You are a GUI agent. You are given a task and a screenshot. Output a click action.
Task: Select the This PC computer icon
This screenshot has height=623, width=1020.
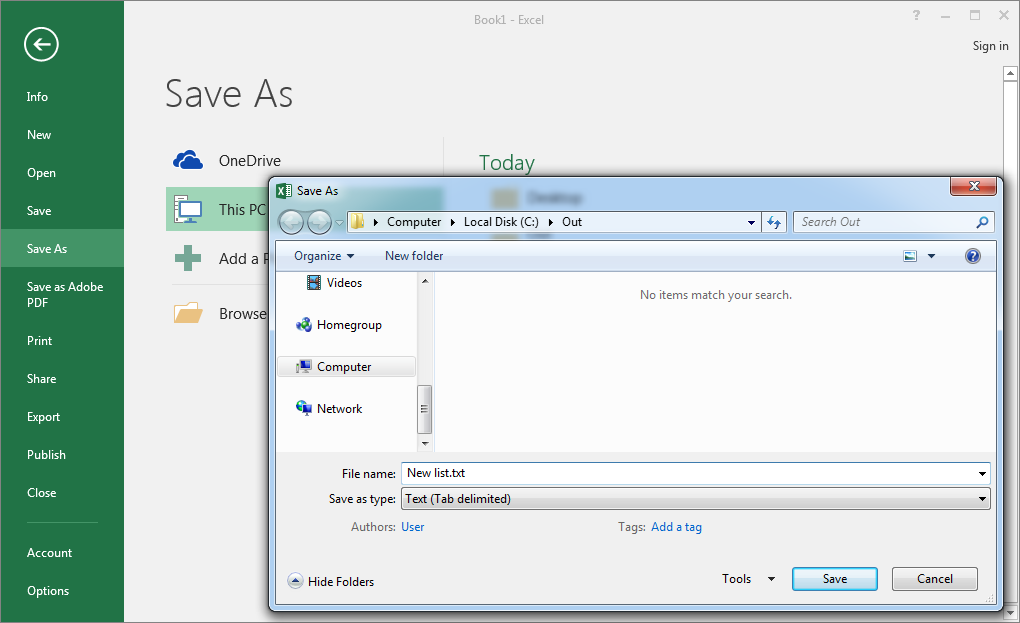[x=188, y=209]
